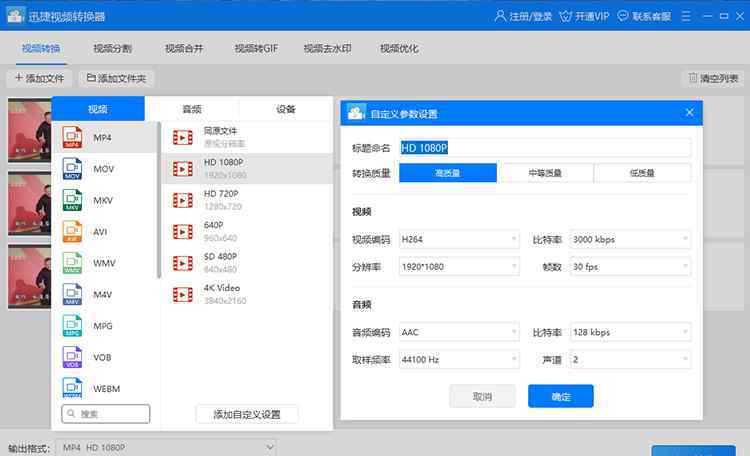The height and width of the screenshot is (456, 750).
Task: Click the trash icon on 清空列表
Action: tap(693, 78)
